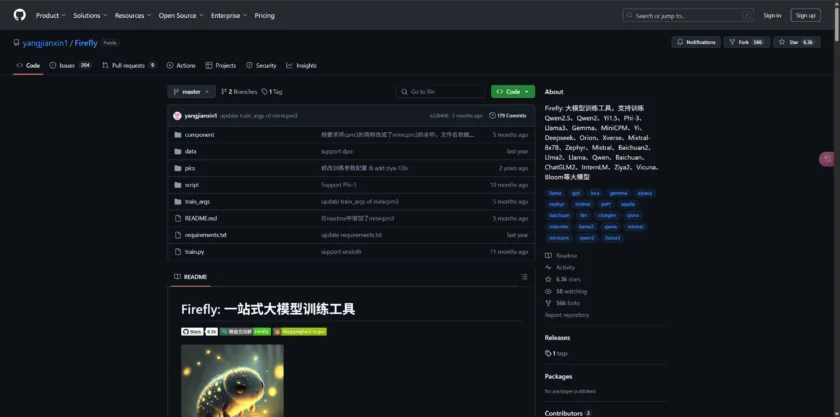Open the 58 watching eye link
This screenshot has height=417, width=840.
(566, 292)
